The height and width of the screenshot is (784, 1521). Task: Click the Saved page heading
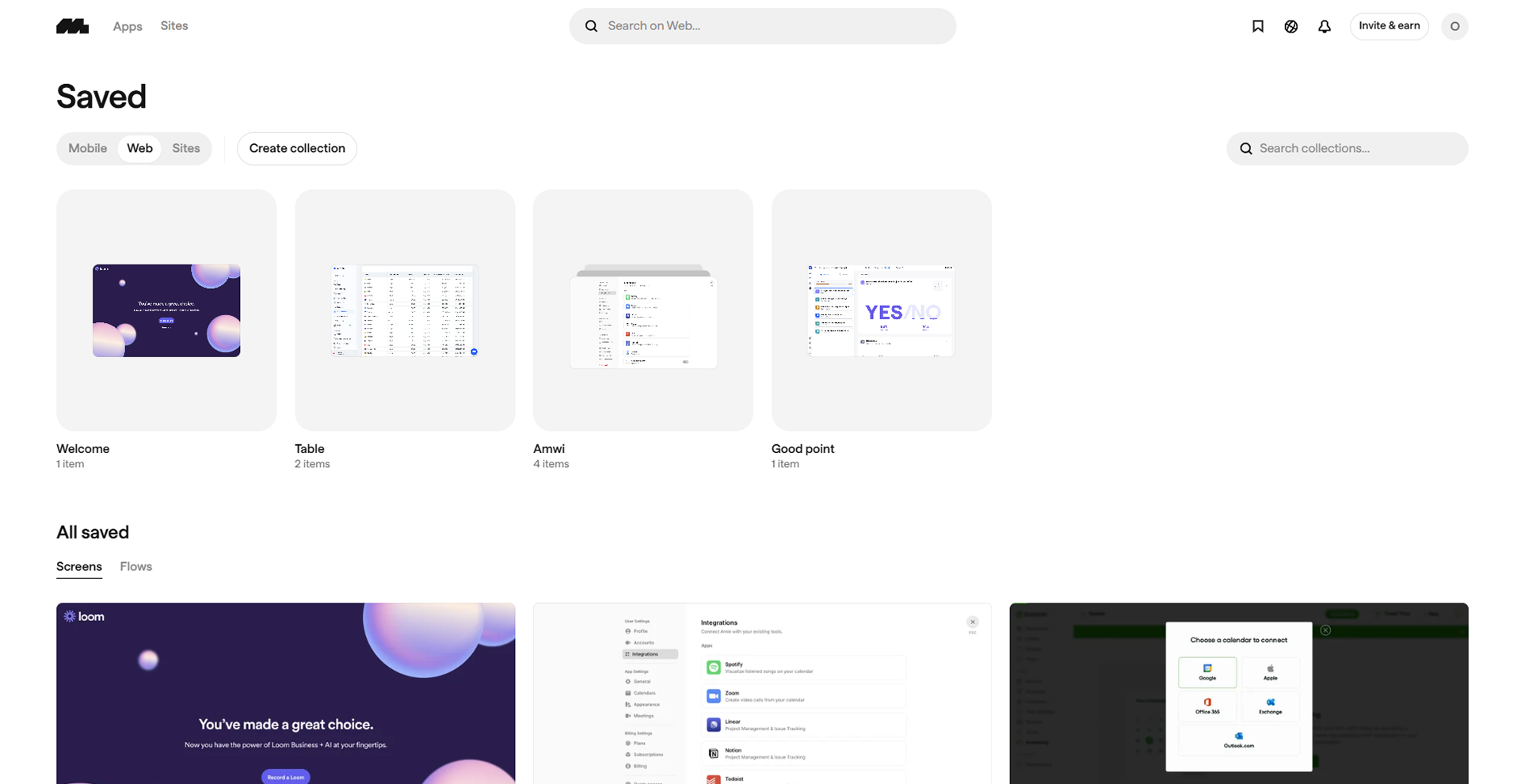101,97
